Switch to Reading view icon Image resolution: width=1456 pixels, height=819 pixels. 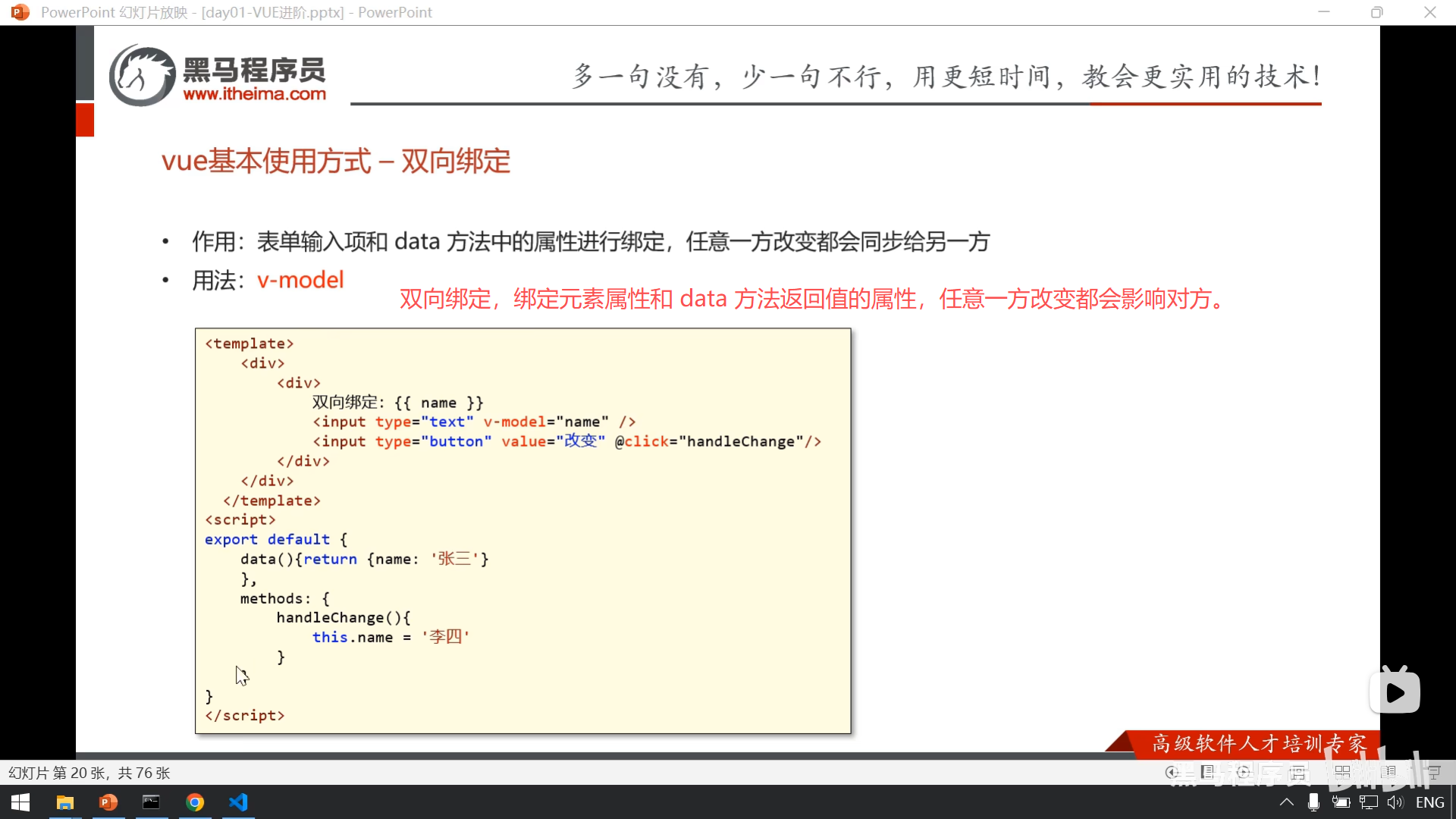pos(1389,772)
